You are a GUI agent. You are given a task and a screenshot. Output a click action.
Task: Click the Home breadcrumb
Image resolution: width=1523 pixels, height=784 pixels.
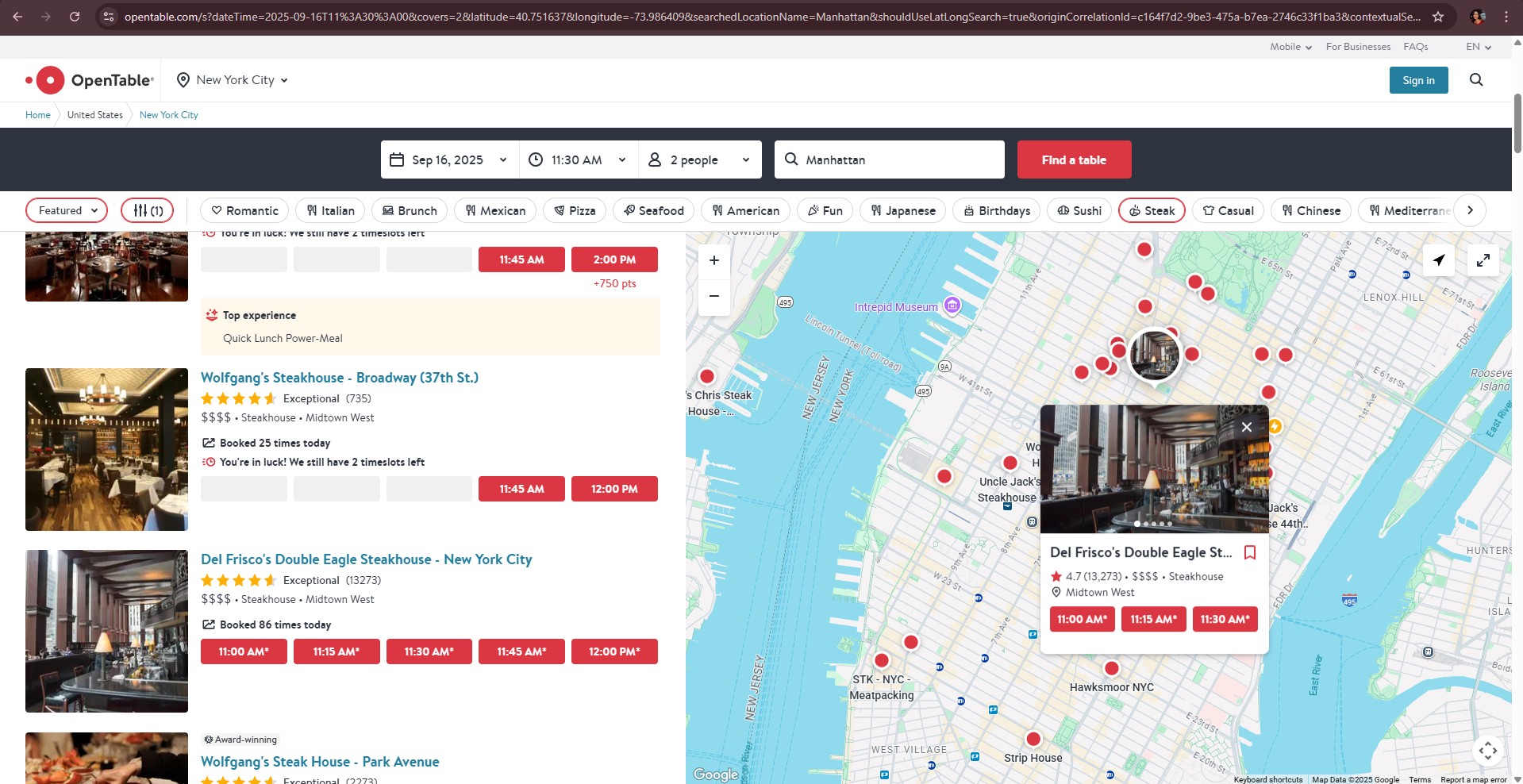tap(38, 115)
